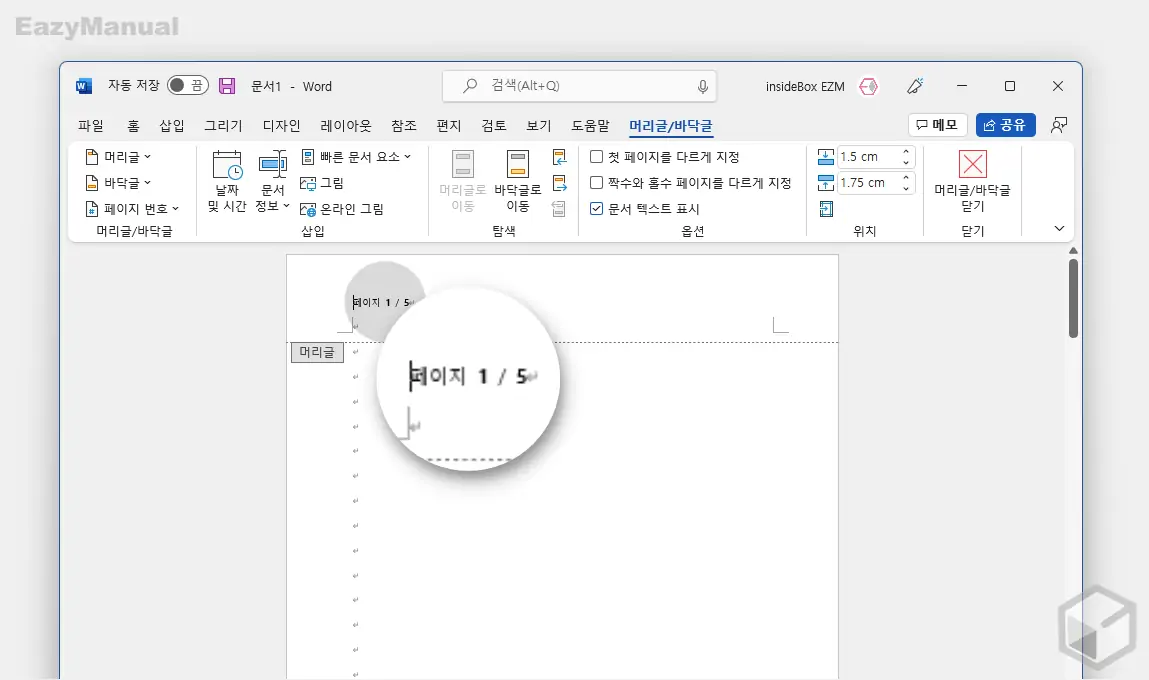Click the search box in title bar

point(579,86)
